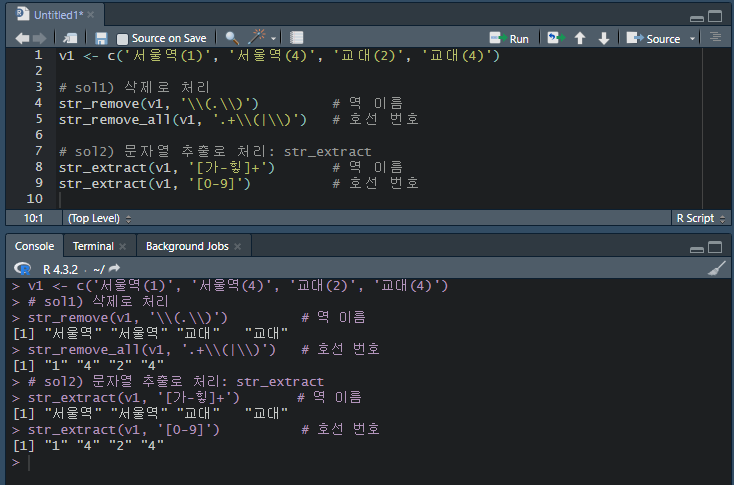This screenshot has width=734, height=485.
Task: Click the str_remove call on line 4
Action: (159, 103)
